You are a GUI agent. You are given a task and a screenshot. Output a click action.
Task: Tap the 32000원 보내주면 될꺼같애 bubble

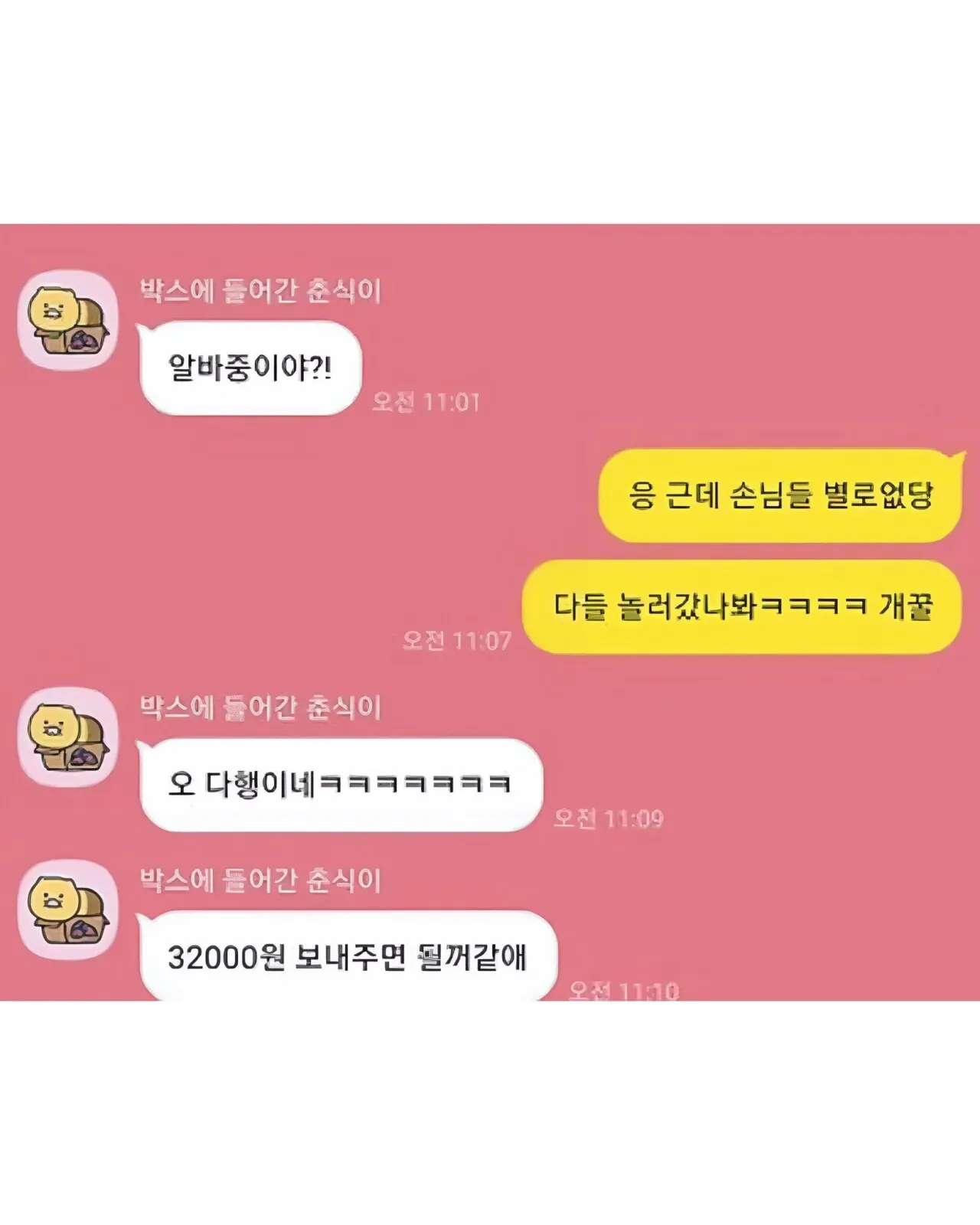pos(348,956)
